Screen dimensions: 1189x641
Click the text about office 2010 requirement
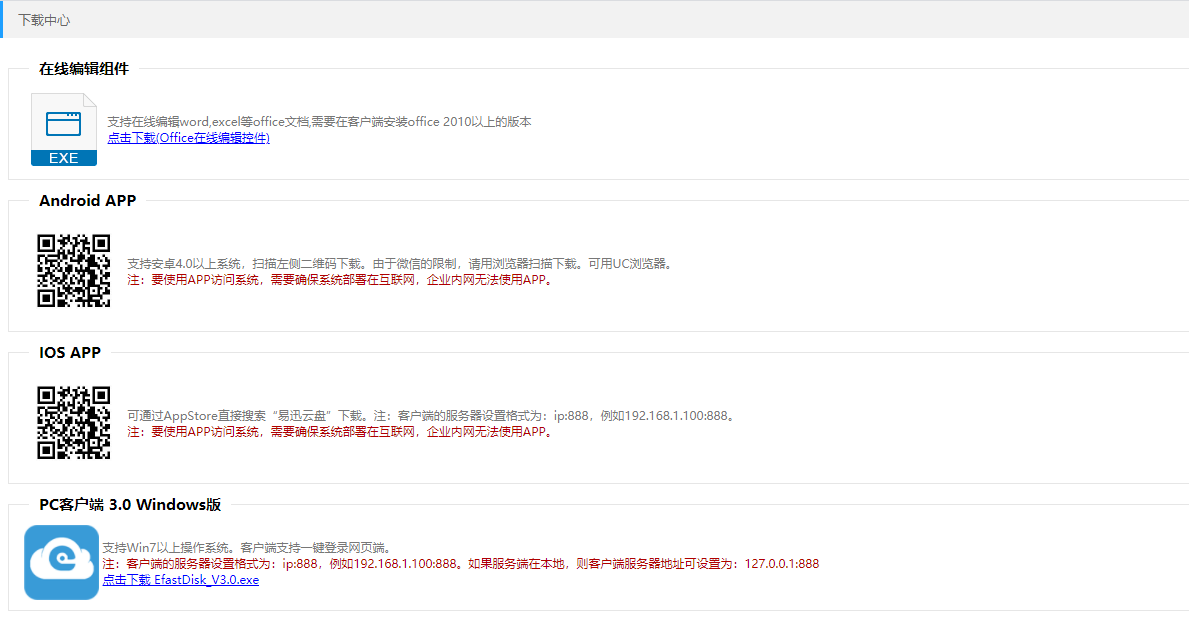(319, 121)
